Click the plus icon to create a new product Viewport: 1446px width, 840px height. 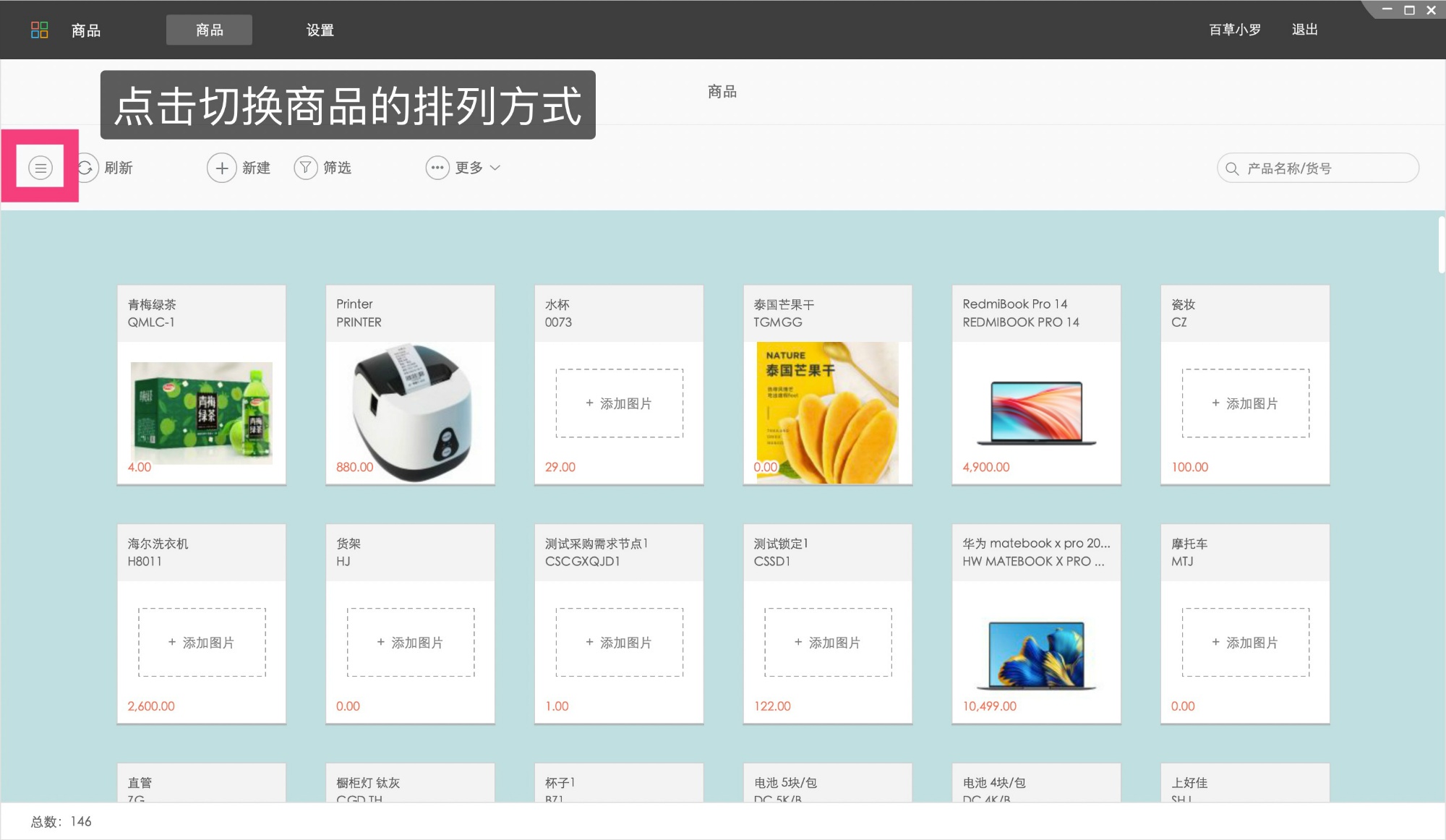pos(221,167)
